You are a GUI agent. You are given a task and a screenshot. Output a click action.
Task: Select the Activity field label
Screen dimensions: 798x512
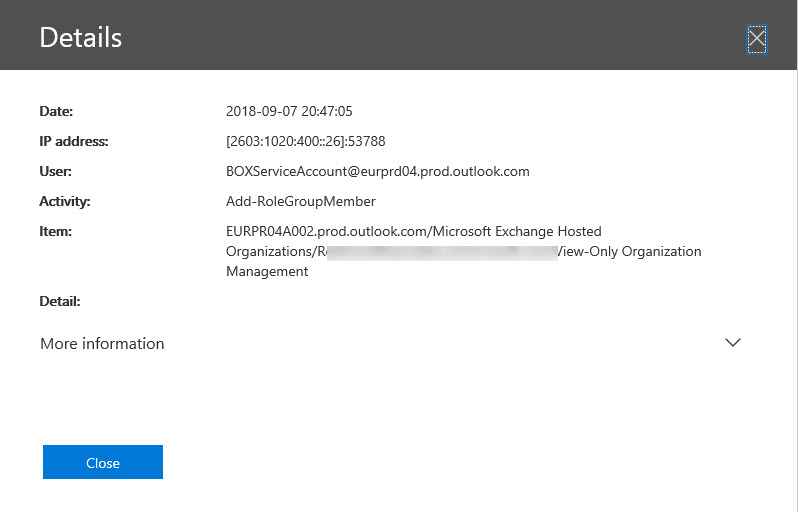(64, 201)
